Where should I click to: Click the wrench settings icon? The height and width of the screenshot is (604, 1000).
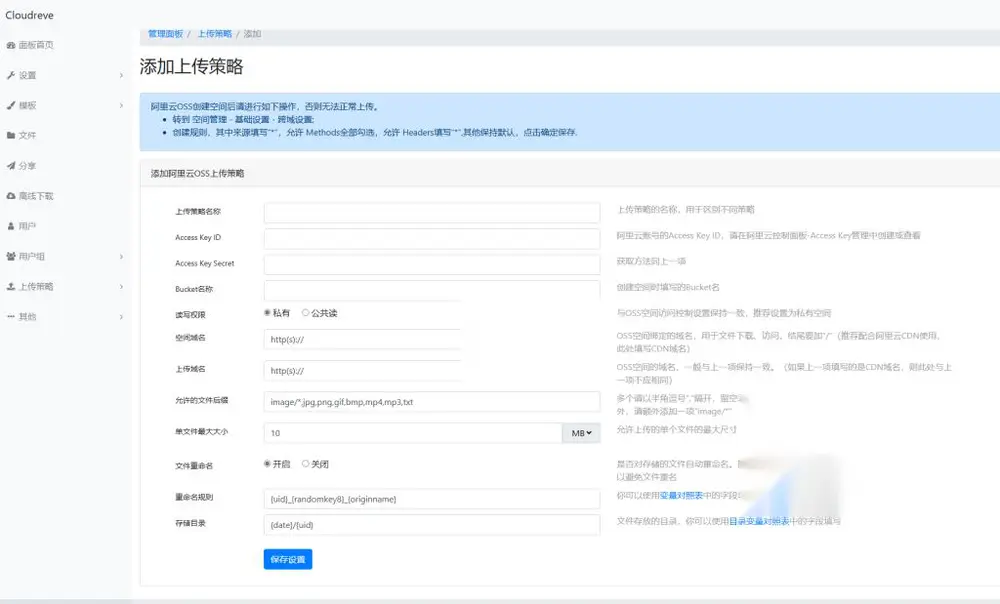11,75
